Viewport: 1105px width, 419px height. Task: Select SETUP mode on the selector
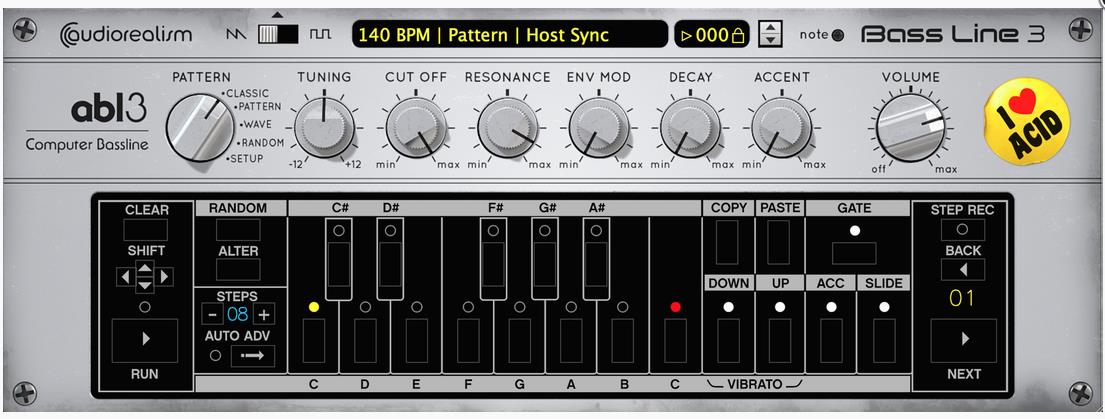click(x=245, y=159)
